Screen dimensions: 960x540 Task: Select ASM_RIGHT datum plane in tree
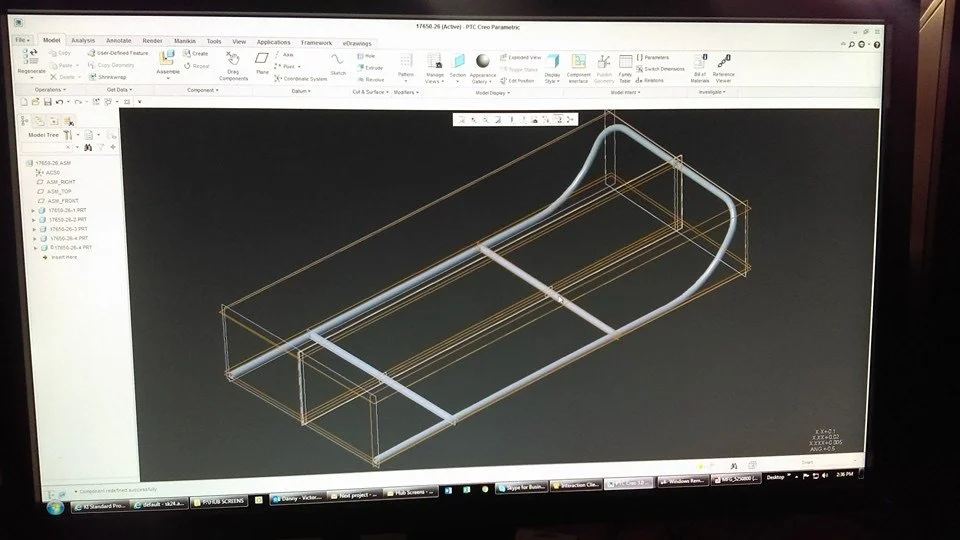[56, 182]
